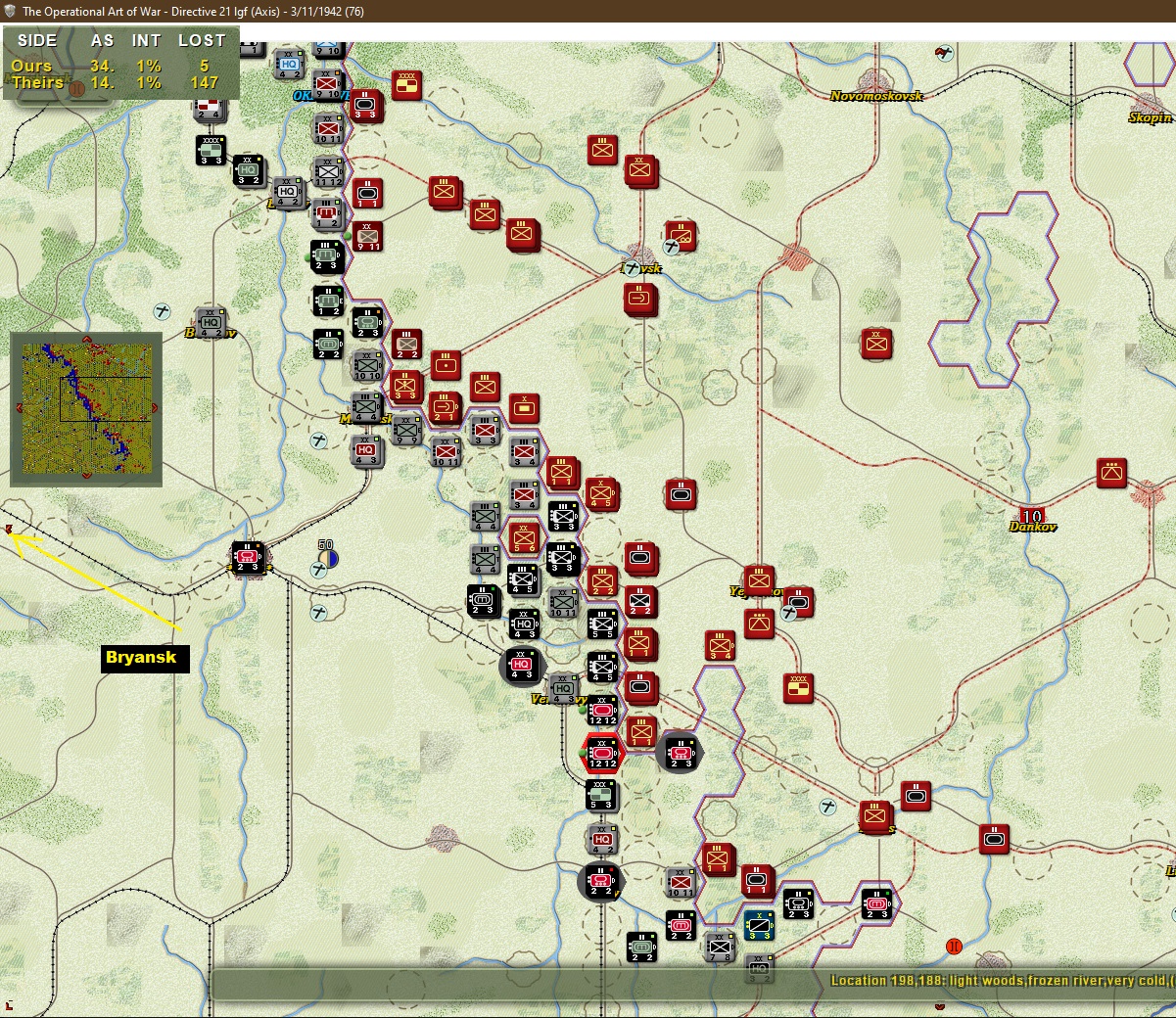Select the lone red unit east of Dankov
The height and width of the screenshot is (1018, 1176).
click(x=1112, y=473)
